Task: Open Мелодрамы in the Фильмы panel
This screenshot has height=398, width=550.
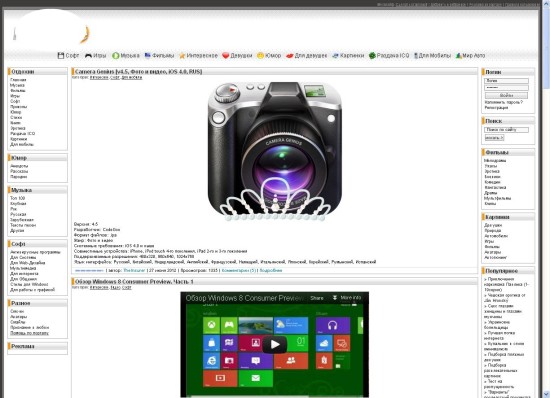Action: pyautogui.click(x=495, y=161)
